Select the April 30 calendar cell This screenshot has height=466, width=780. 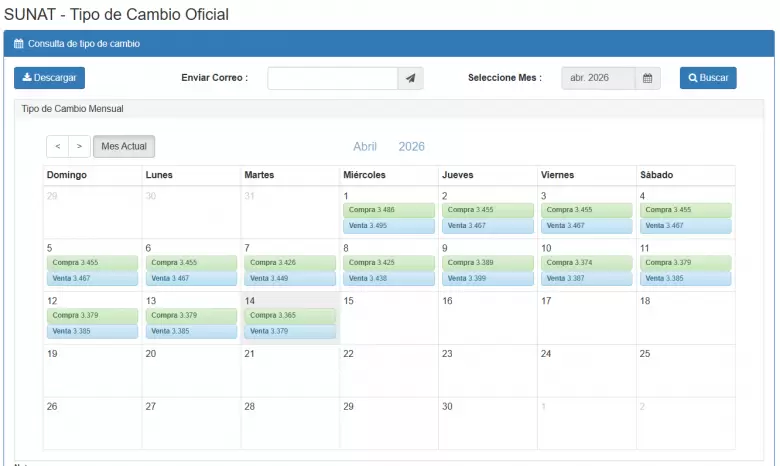(x=488, y=422)
